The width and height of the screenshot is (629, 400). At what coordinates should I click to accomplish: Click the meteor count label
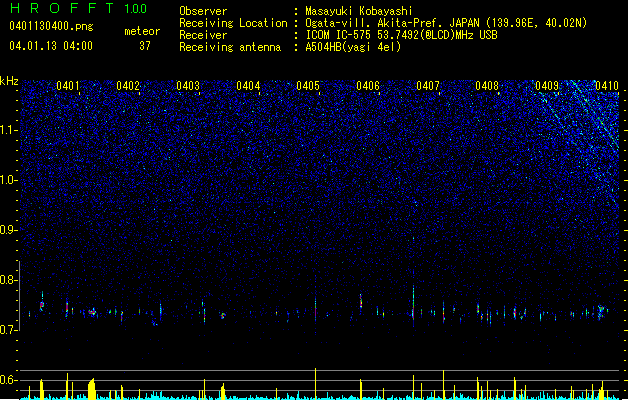(x=142, y=31)
